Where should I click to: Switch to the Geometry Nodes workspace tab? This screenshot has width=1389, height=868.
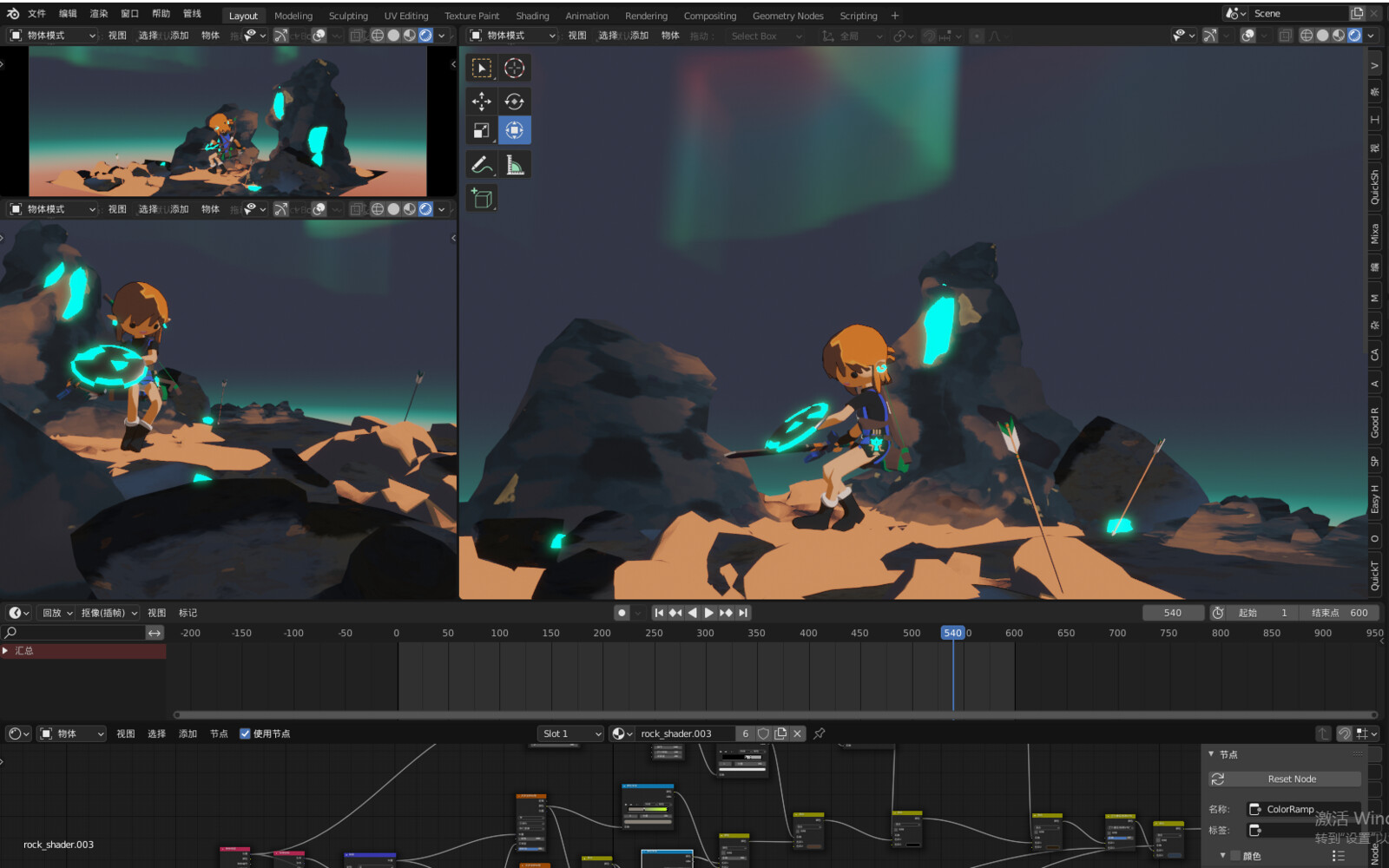(787, 16)
